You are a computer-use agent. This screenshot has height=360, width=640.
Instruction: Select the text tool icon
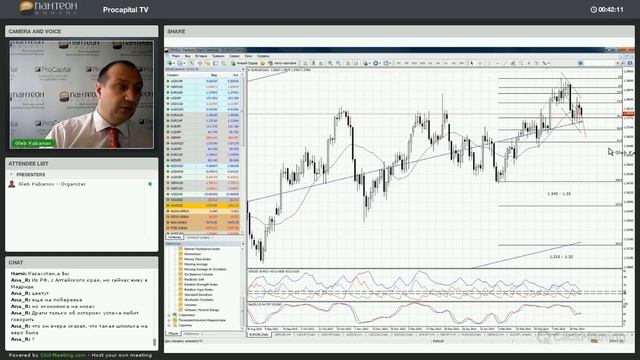[529, 63]
